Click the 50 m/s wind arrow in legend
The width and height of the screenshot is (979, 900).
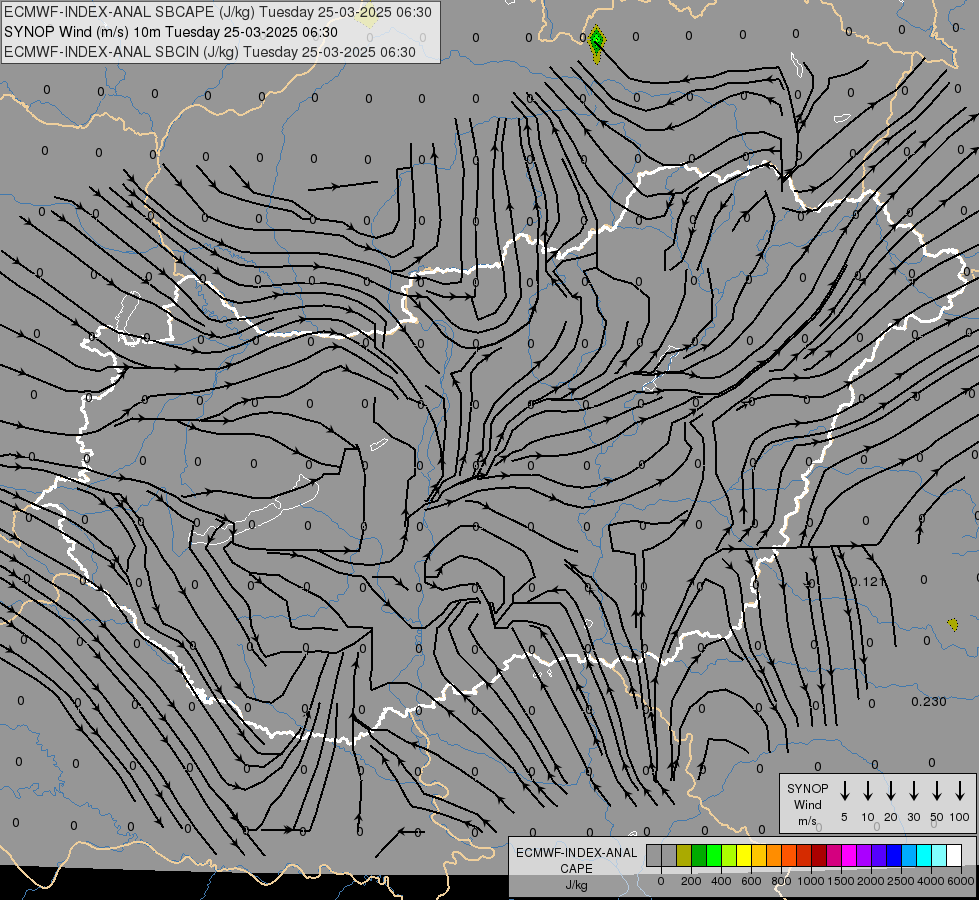coord(937,791)
